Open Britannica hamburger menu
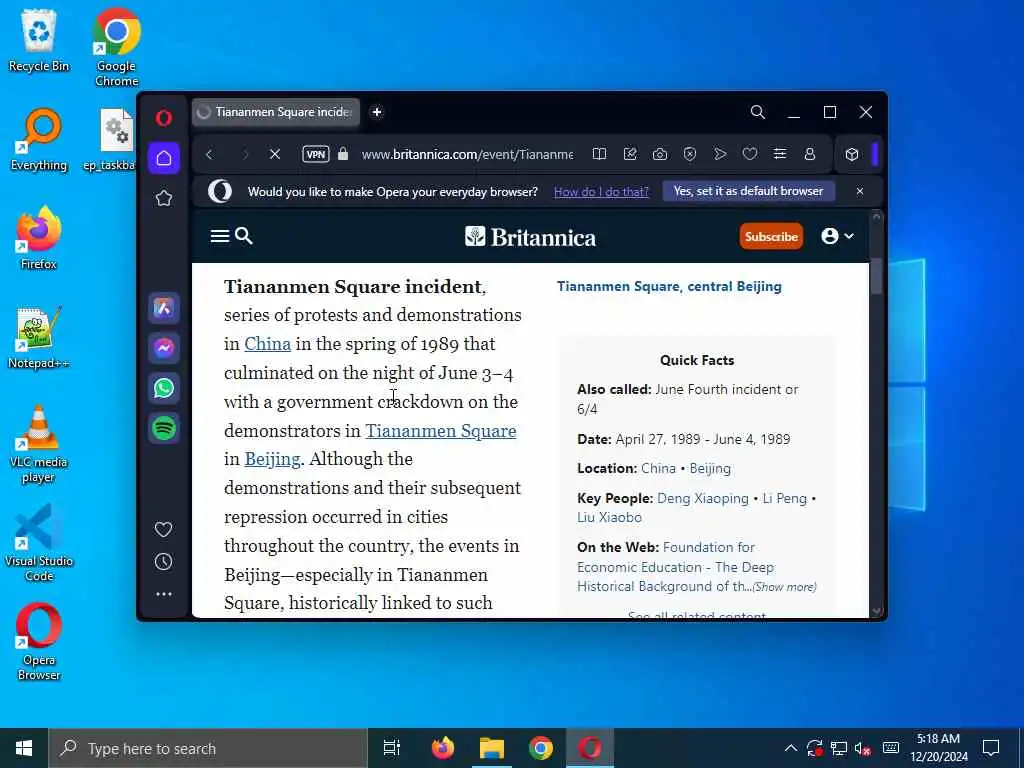 click(x=220, y=236)
